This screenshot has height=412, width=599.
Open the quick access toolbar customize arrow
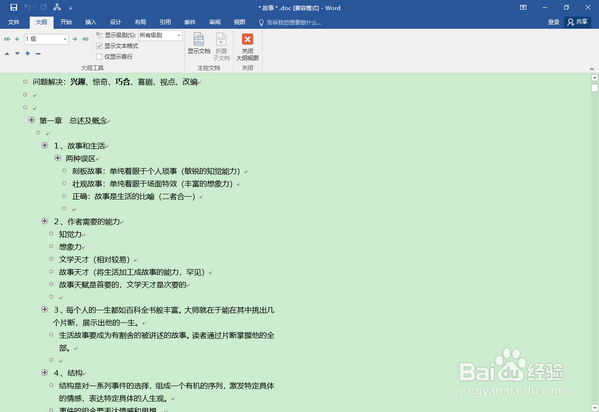pos(71,8)
